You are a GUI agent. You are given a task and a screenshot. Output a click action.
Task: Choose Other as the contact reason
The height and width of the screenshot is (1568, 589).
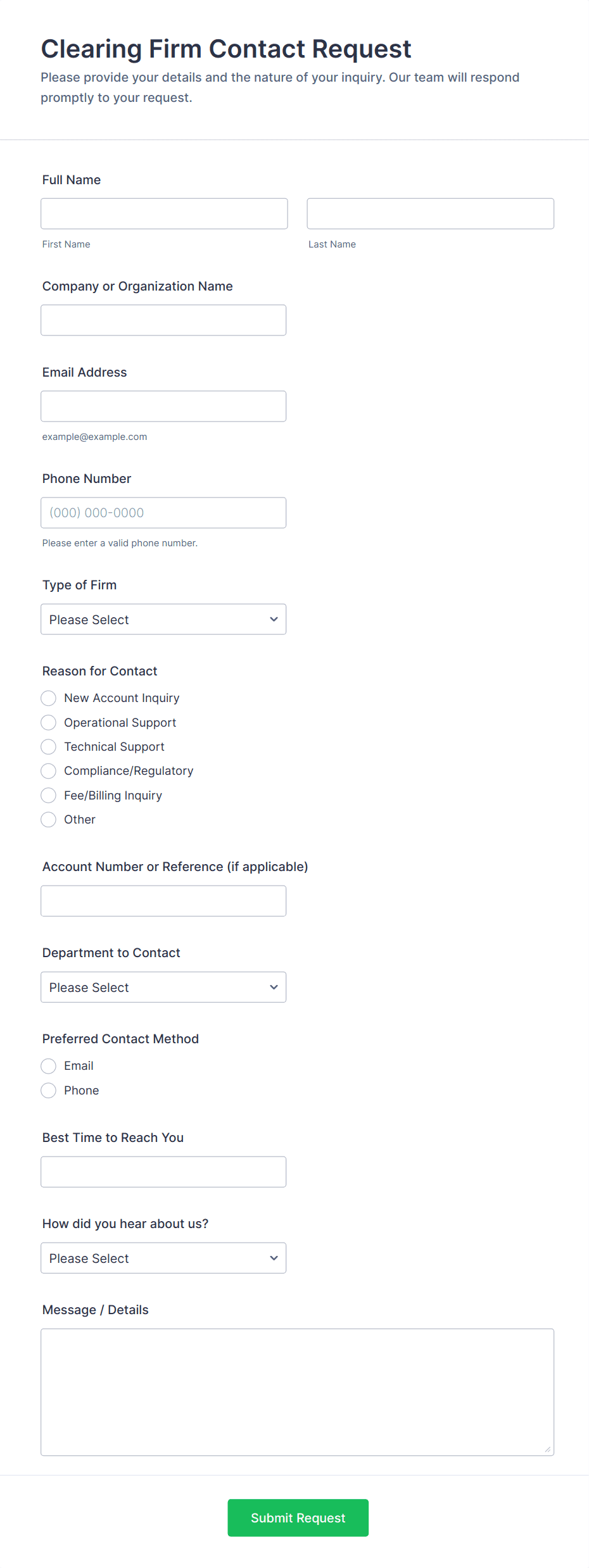point(48,819)
